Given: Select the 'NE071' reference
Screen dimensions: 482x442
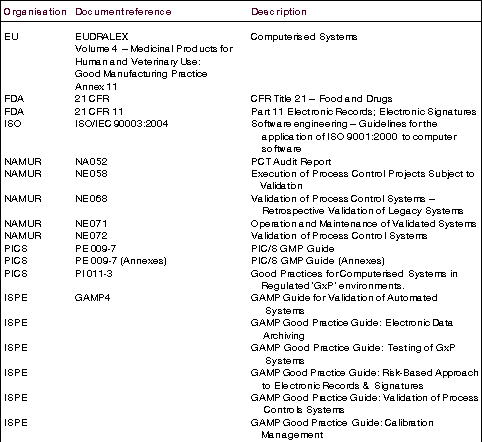Looking at the screenshot, I should (x=91, y=224).
